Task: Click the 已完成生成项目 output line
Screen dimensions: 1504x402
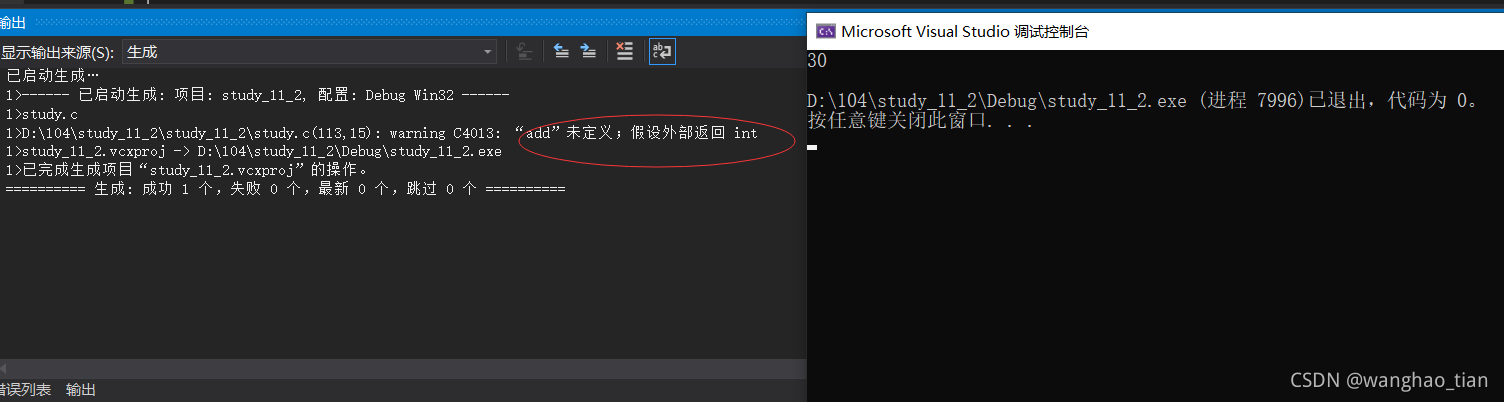Action: (x=187, y=170)
